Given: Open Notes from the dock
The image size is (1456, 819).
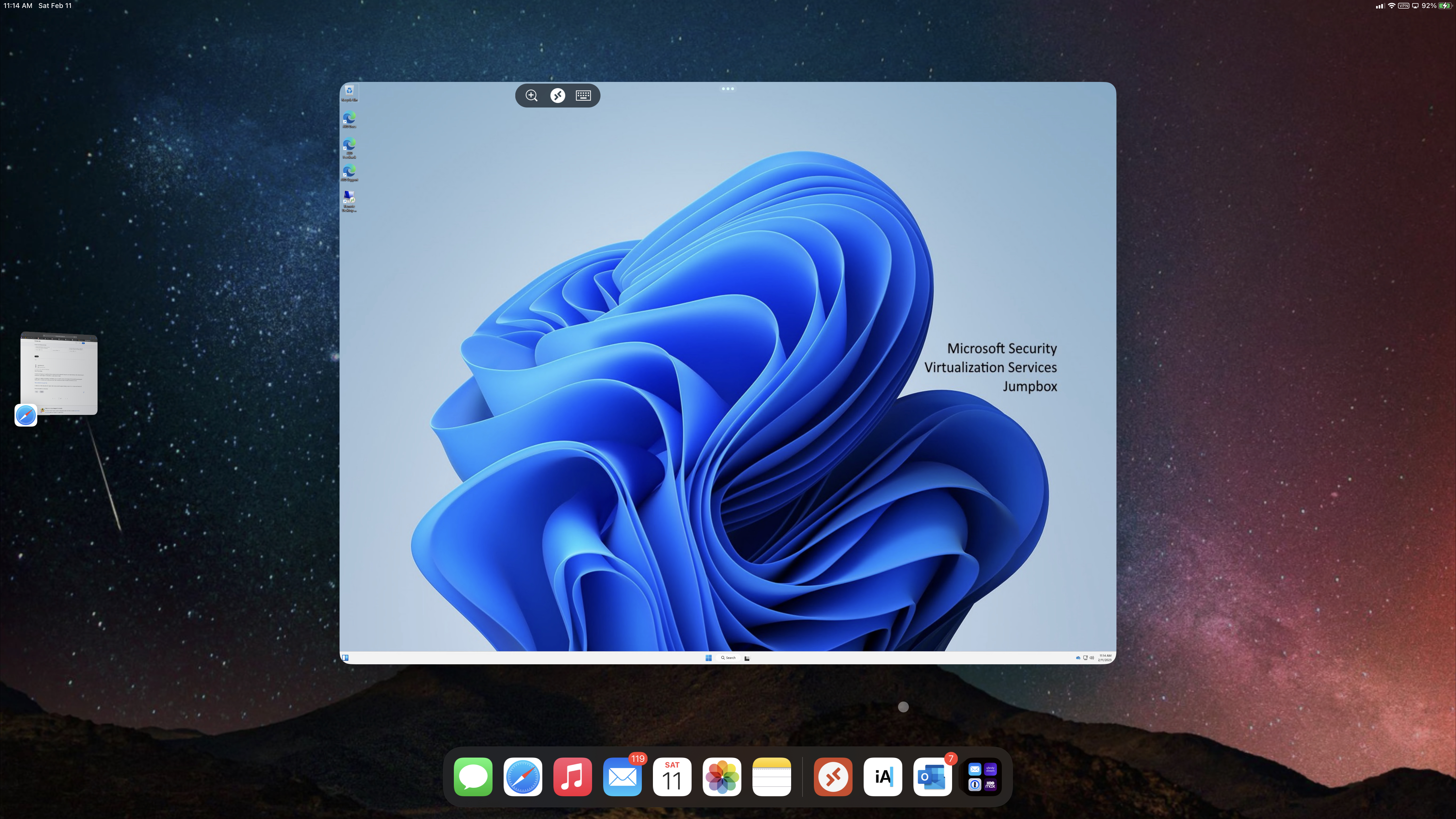Looking at the screenshot, I should (x=772, y=777).
